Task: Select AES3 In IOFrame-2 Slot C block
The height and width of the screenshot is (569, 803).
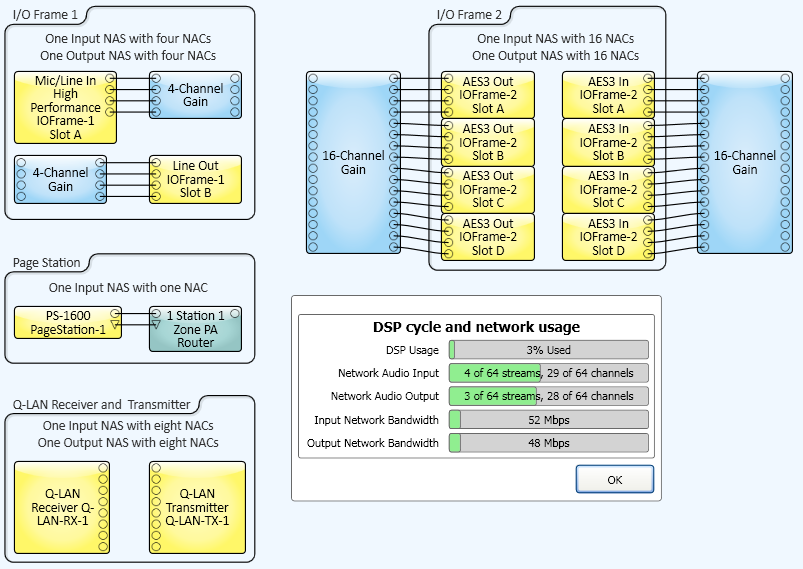Action: click(608, 189)
